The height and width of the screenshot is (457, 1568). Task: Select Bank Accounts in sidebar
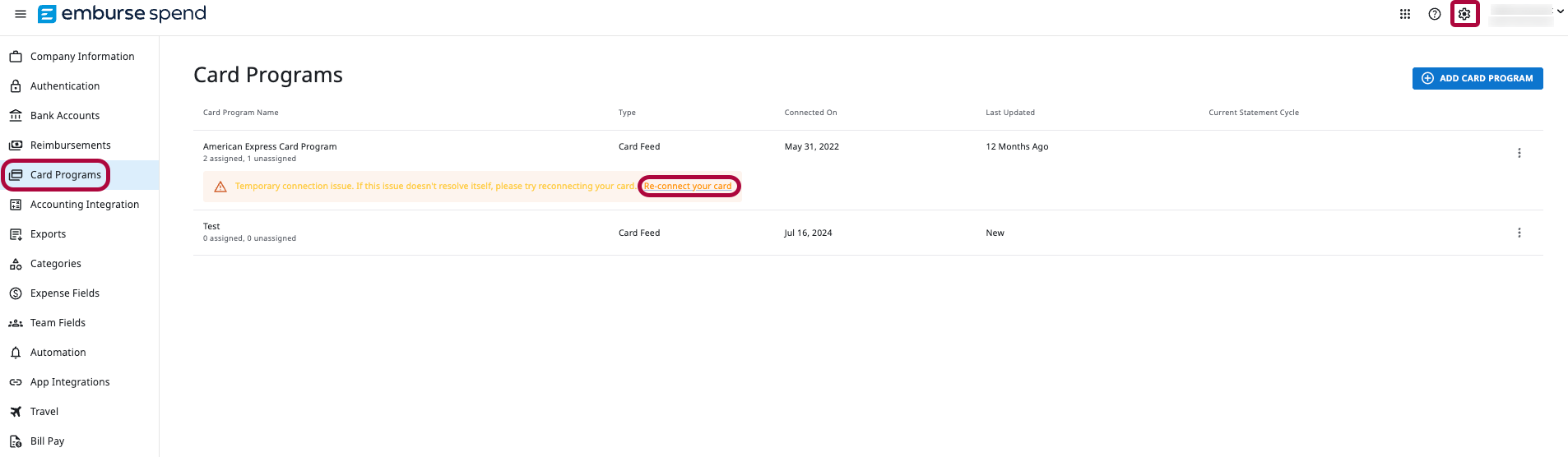pos(64,116)
